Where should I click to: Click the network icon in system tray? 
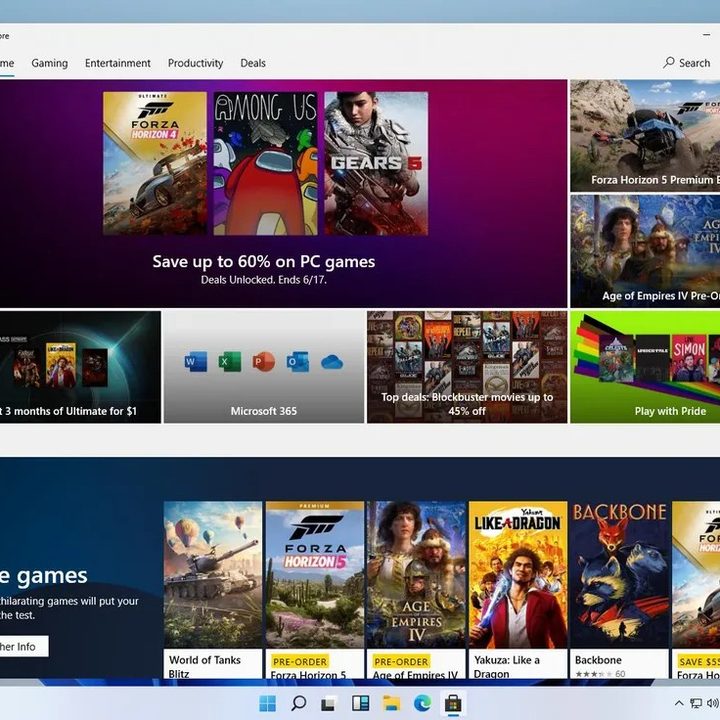(696, 703)
